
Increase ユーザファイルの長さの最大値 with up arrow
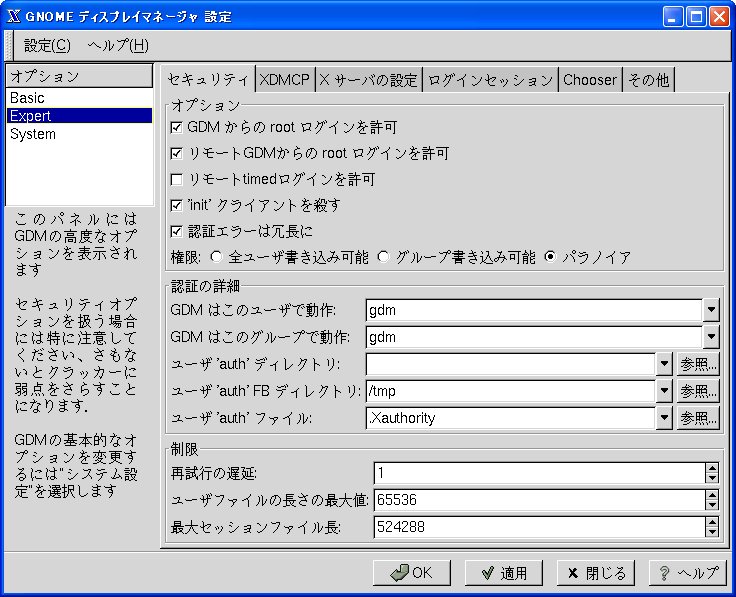pyautogui.click(x=712, y=495)
